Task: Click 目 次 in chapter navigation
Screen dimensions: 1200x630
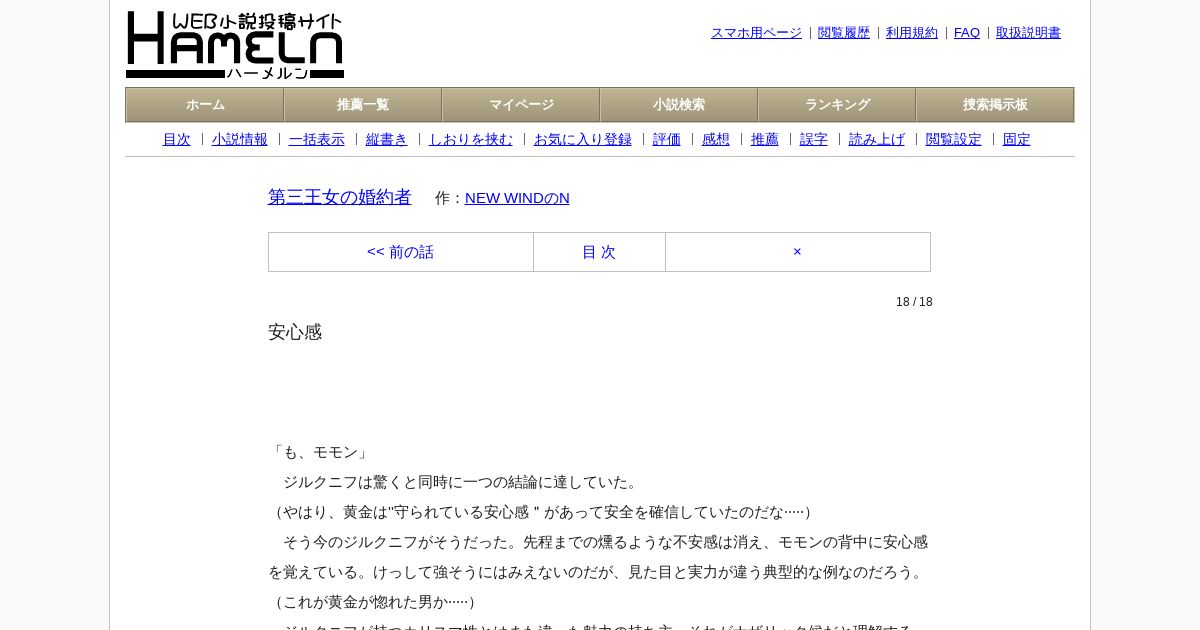Action: click(x=599, y=252)
